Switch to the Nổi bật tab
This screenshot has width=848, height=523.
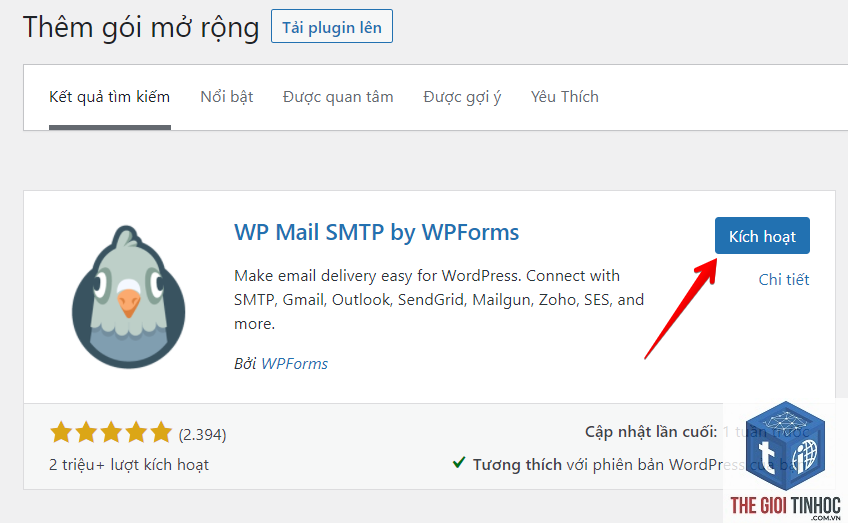click(x=227, y=97)
